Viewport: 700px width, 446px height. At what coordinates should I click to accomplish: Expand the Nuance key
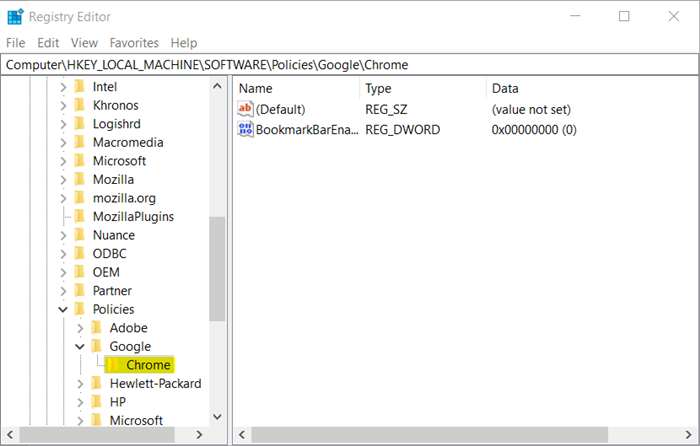tap(63, 235)
